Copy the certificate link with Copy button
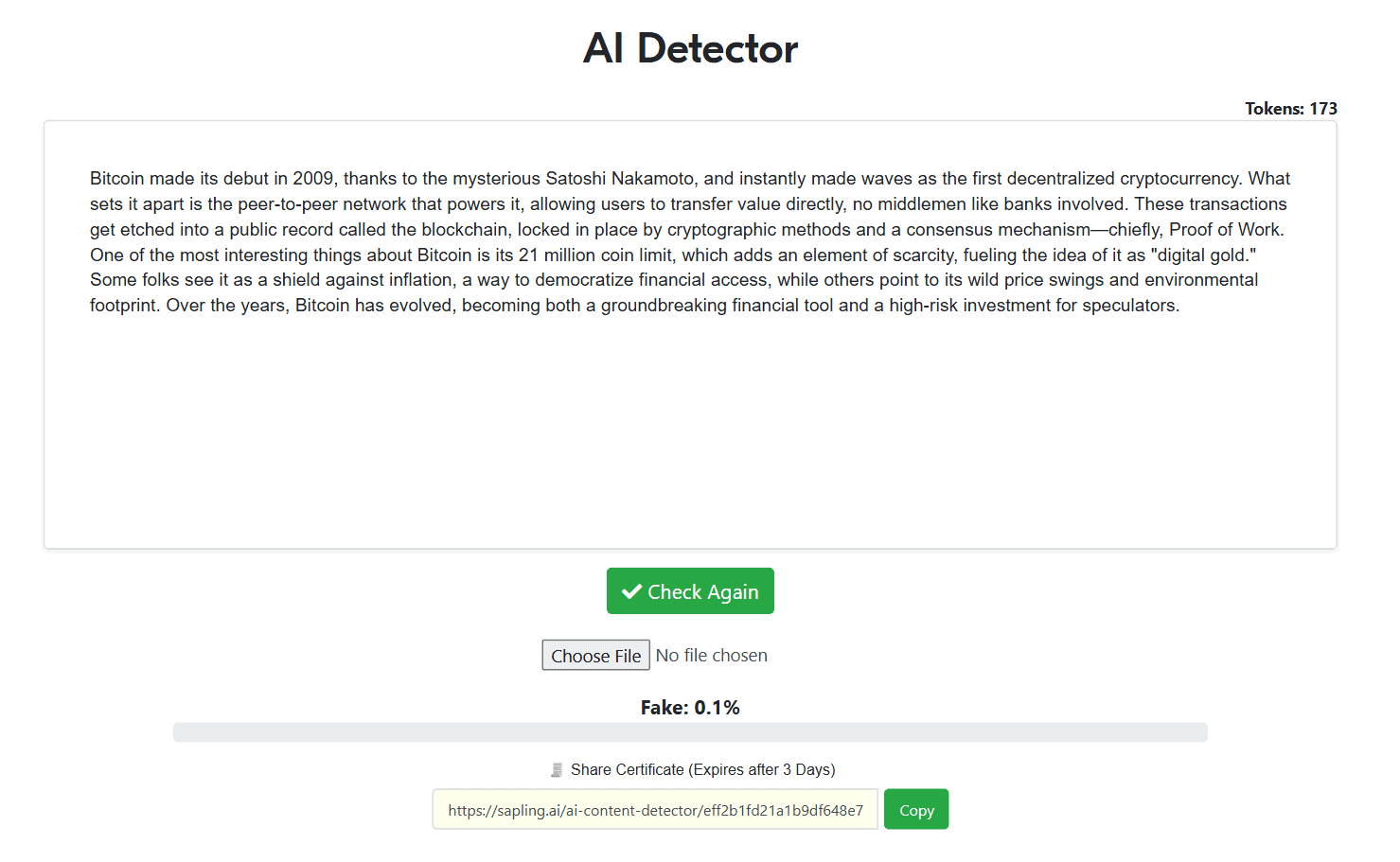Viewport: 1400px width, 862px height. coord(915,810)
